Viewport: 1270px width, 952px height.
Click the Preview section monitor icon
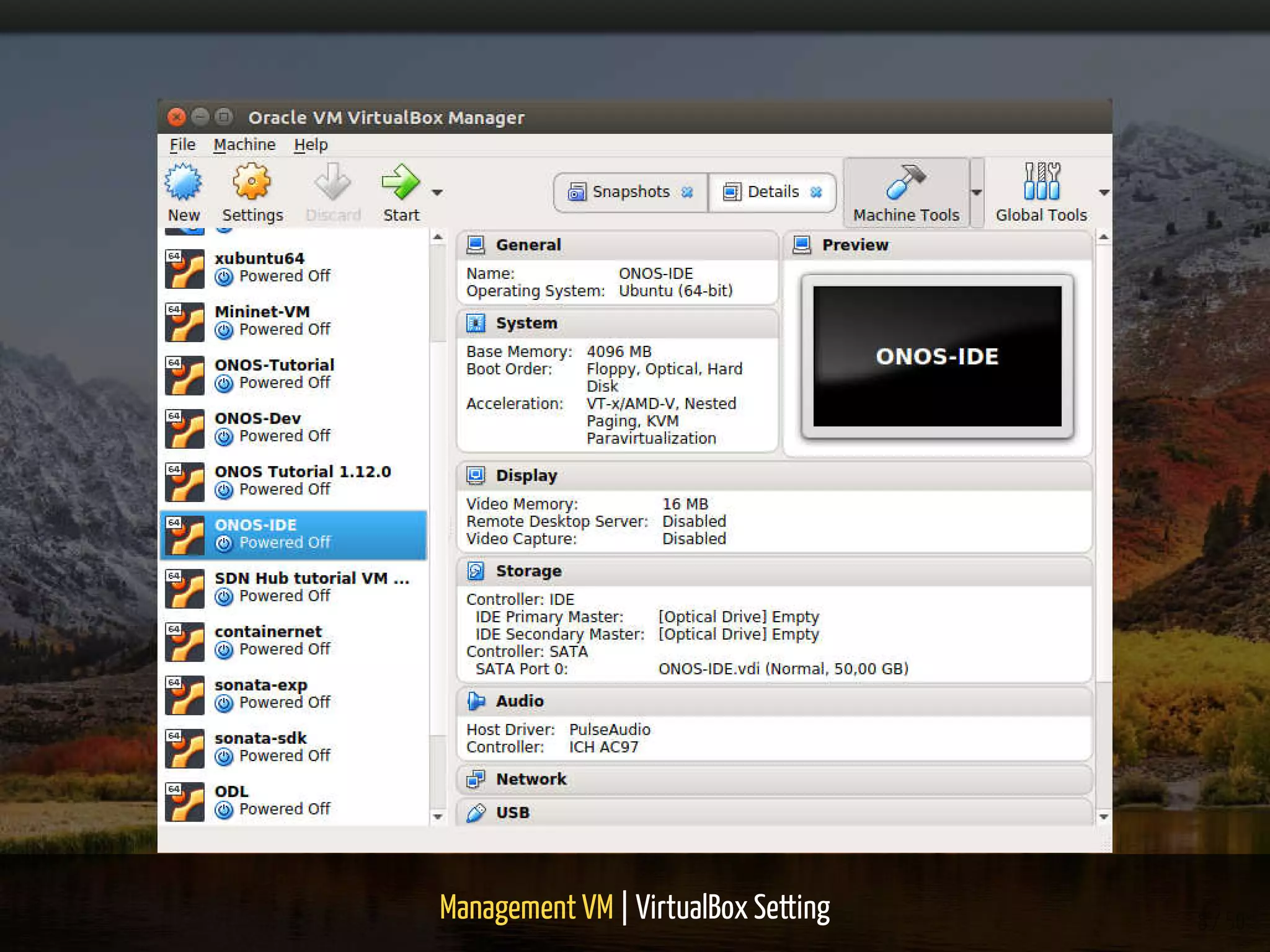pyautogui.click(x=802, y=245)
